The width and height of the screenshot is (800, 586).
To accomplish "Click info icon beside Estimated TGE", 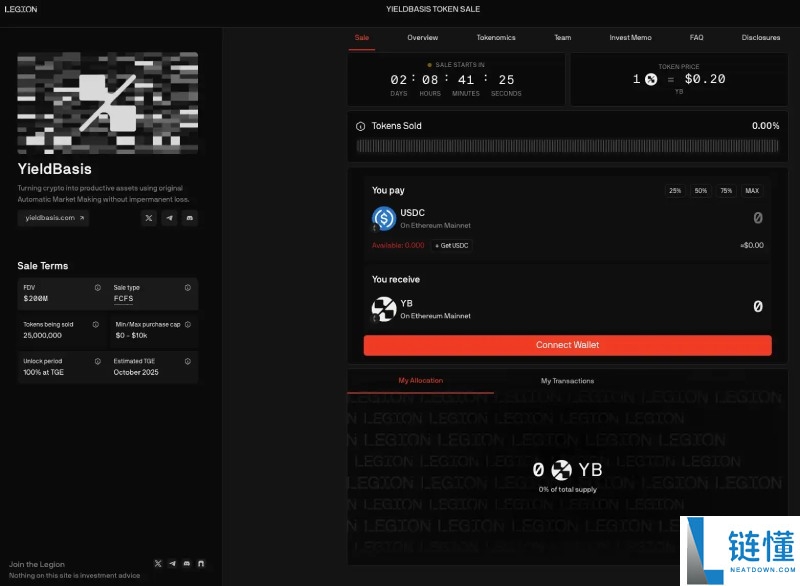I will [x=188, y=361].
